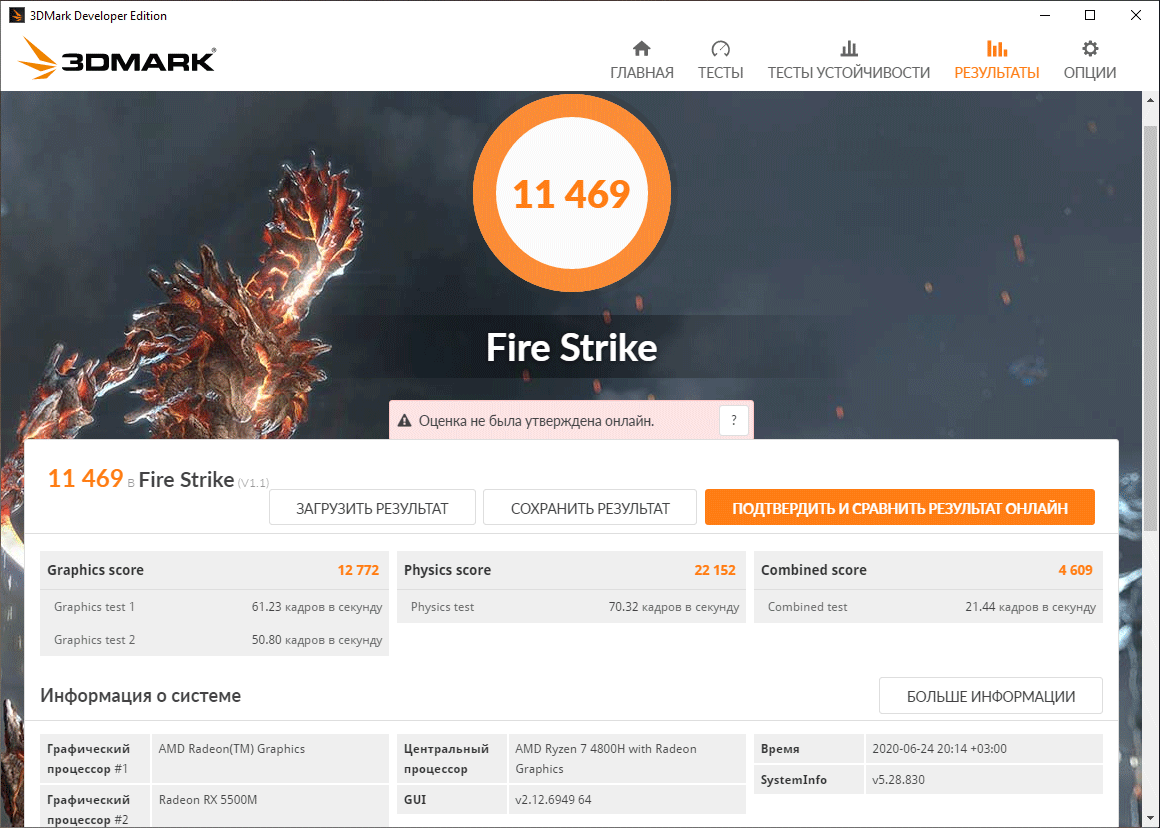This screenshot has height=828, width=1160.
Task: Click the time value 2020-06-24 20:14
Action: click(x=940, y=749)
